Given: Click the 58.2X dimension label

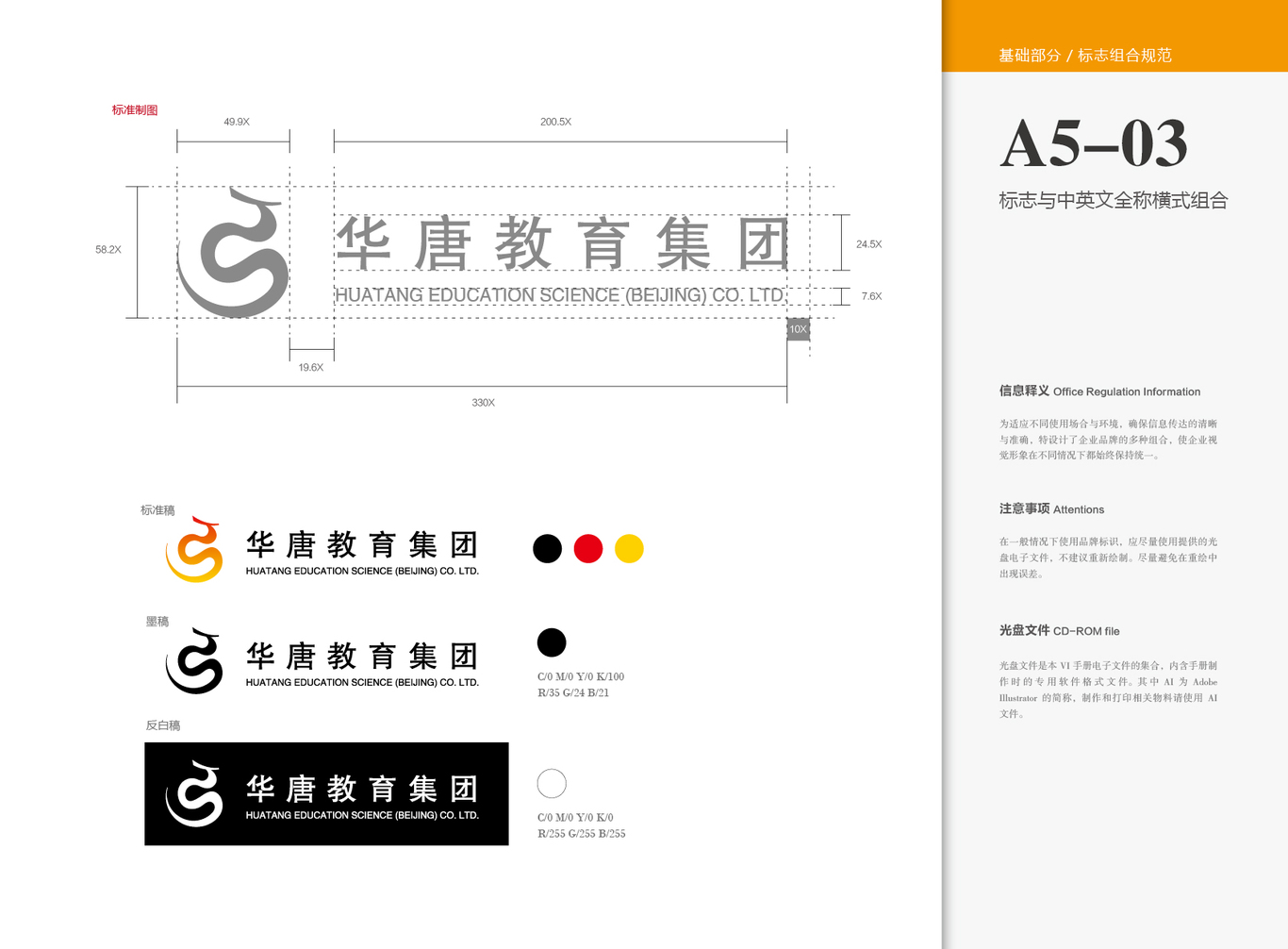Looking at the screenshot, I should pyautogui.click(x=108, y=250).
